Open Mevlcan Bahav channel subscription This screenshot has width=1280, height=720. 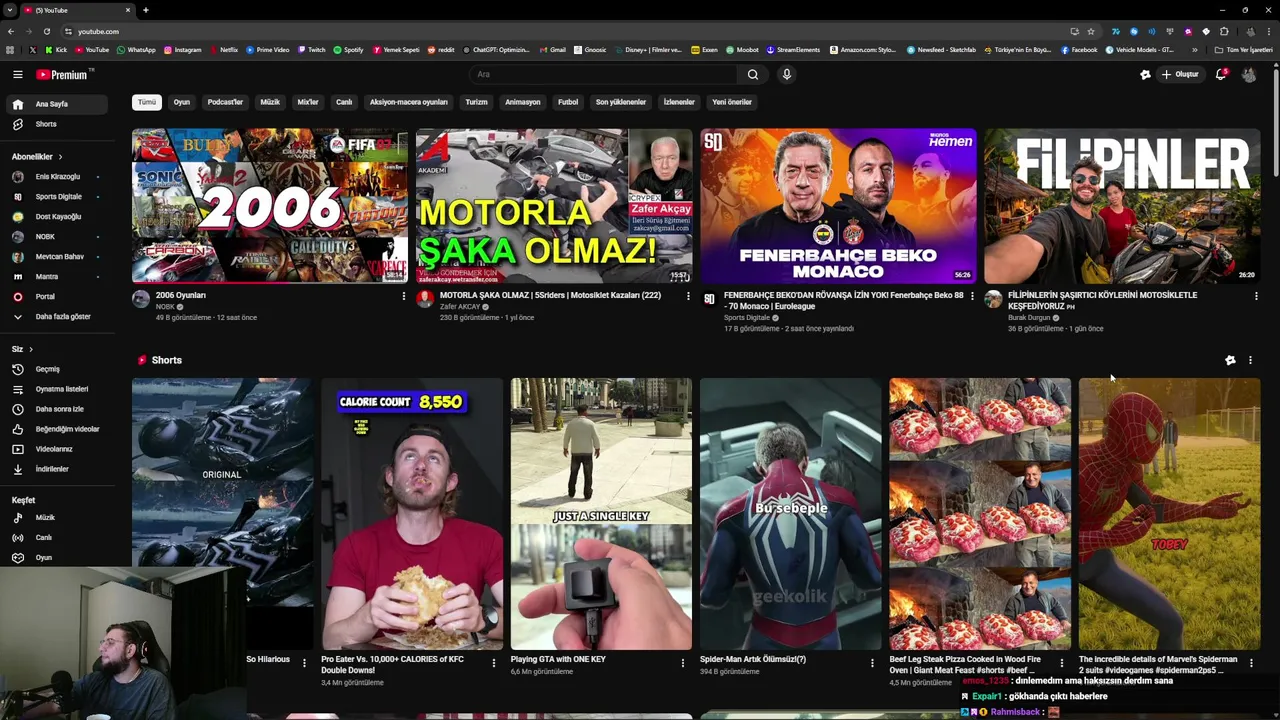(55, 257)
